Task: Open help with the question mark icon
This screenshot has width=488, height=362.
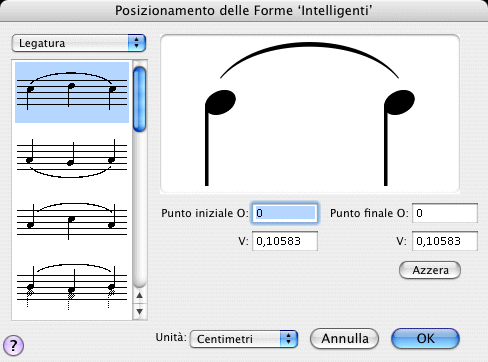Action: point(13,345)
